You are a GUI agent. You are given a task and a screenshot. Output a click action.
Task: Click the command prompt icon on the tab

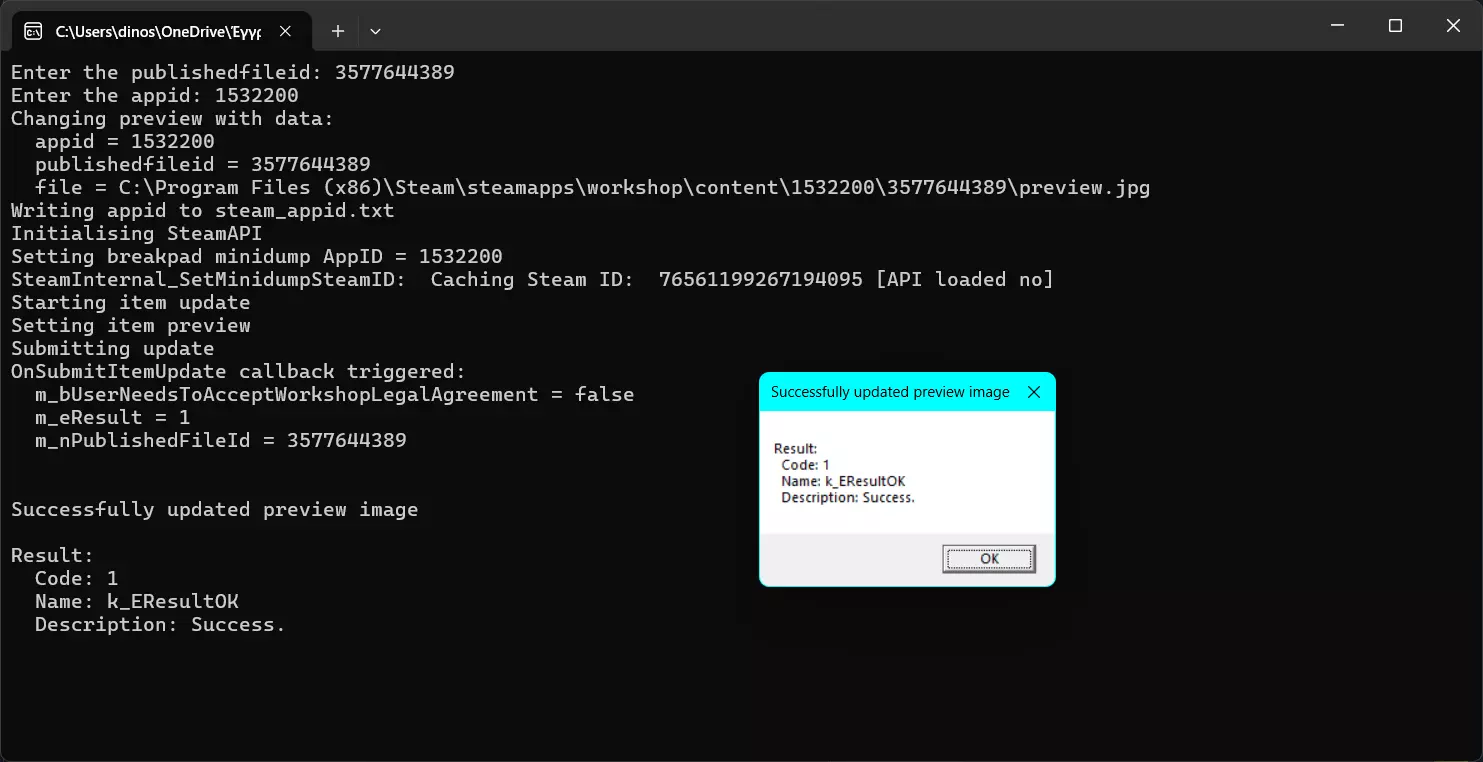click(33, 31)
